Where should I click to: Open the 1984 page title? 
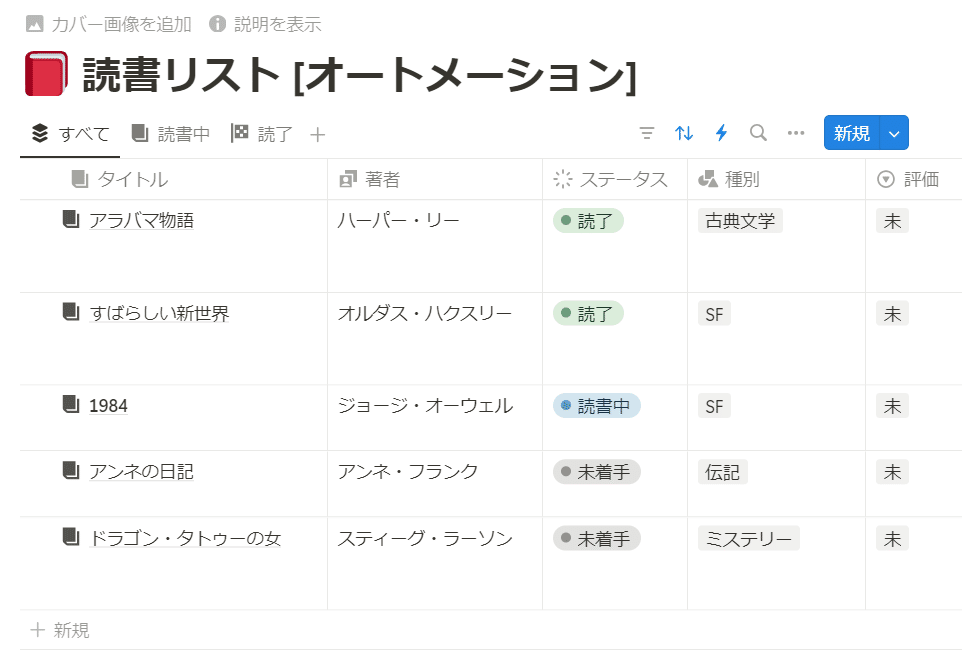click(108, 405)
